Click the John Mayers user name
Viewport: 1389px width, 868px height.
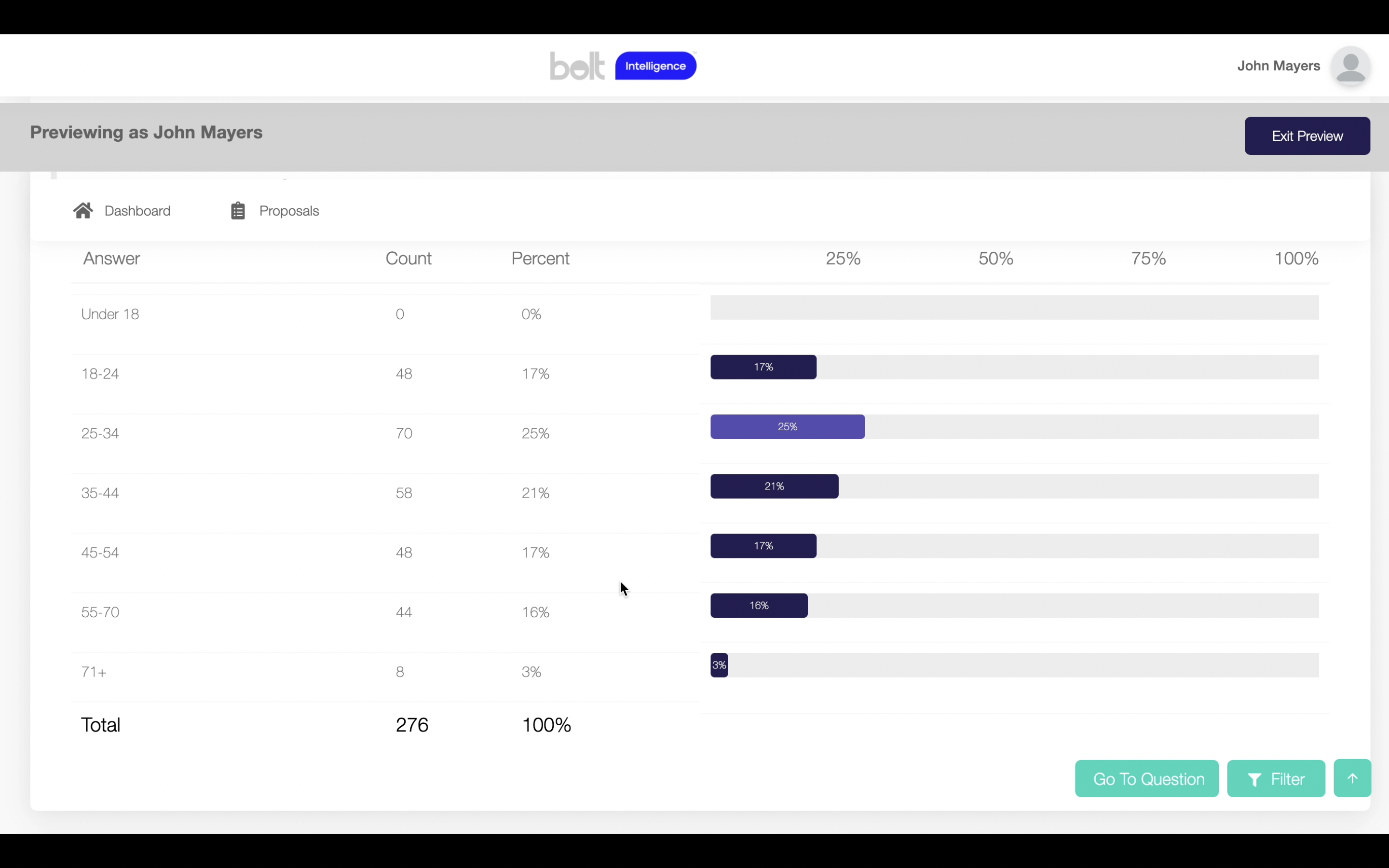coord(1278,66)
